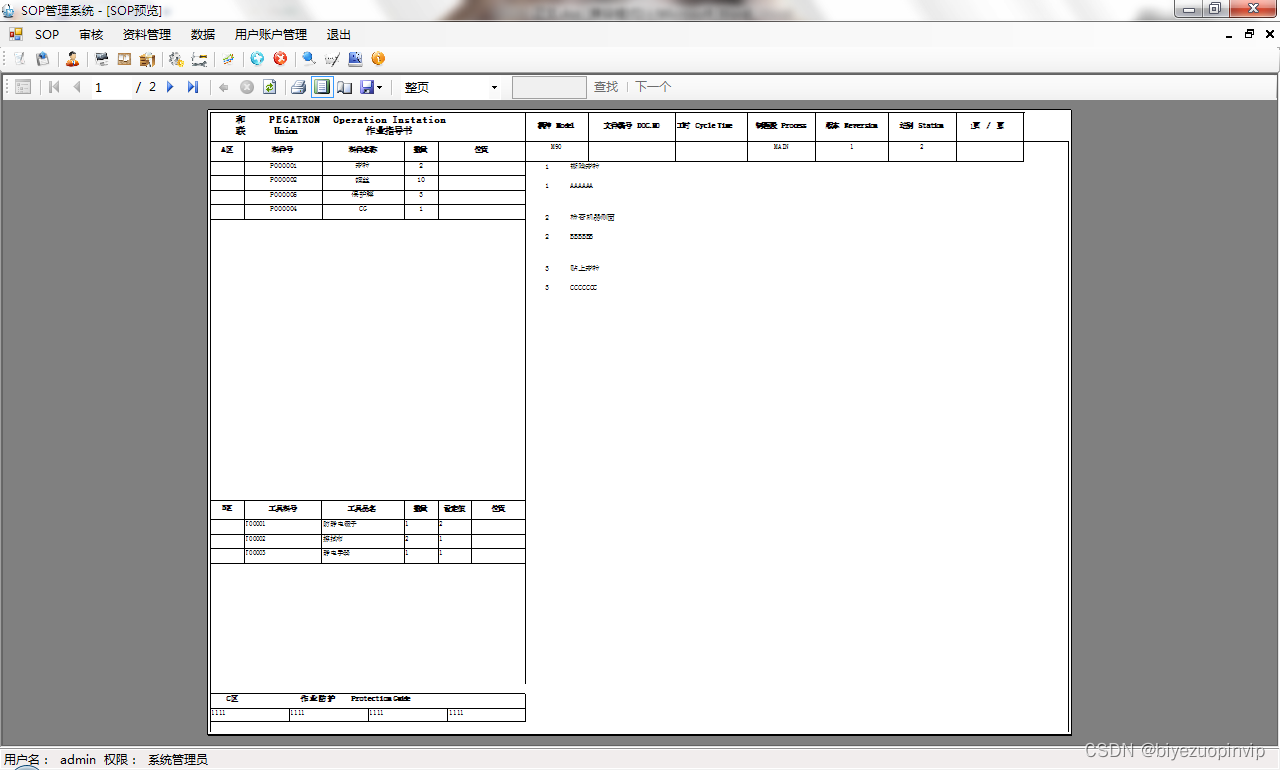Click the T00002 tool number cell
The width and height of the screenshot is (1280, 770).
[x=283, y=540]
